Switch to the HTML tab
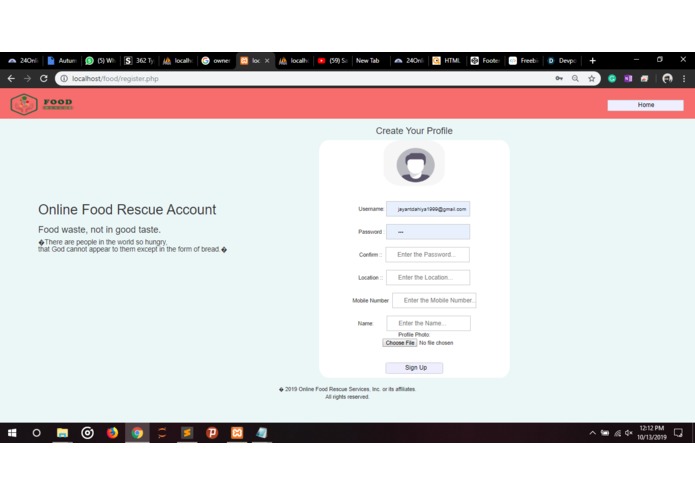The width and height of the screenshot is (695, 494). [447, 61]
